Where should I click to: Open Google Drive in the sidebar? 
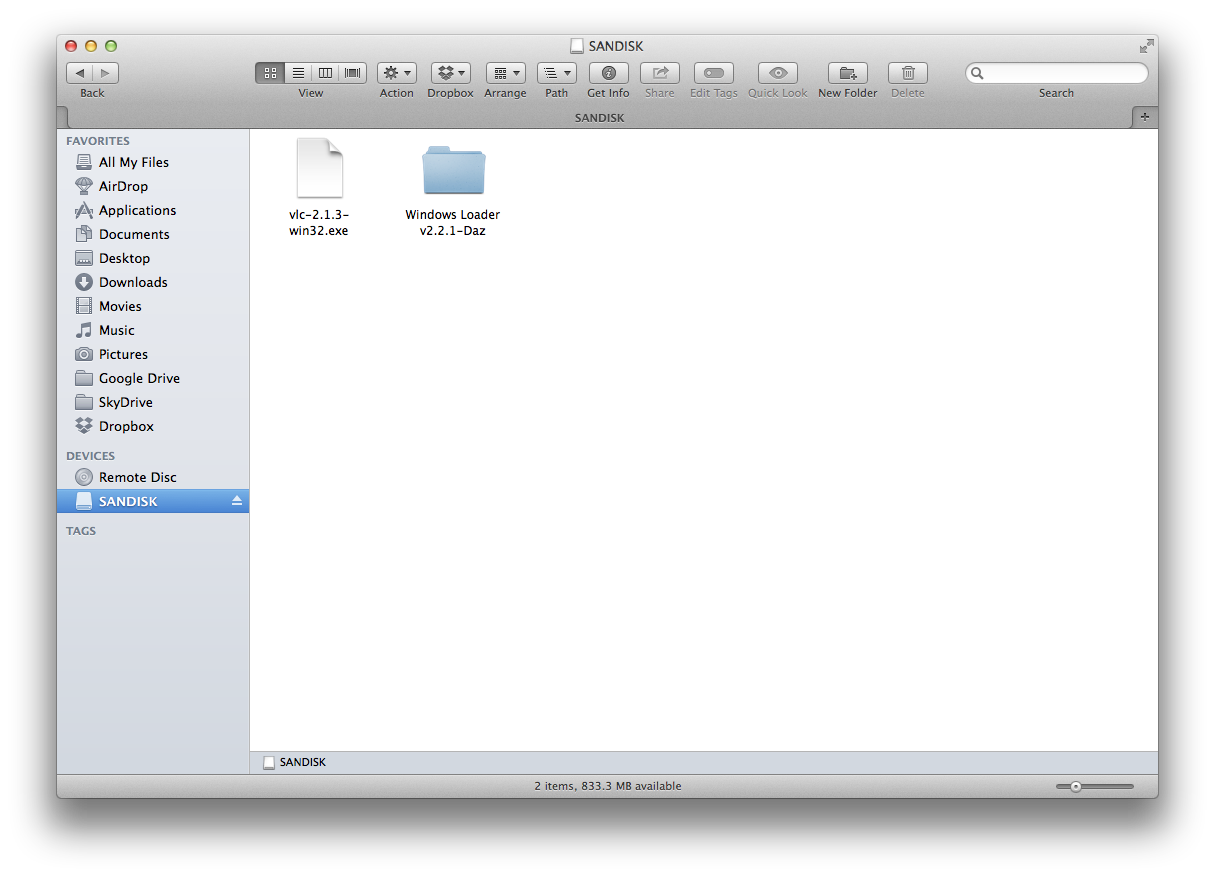coord(153,378)
